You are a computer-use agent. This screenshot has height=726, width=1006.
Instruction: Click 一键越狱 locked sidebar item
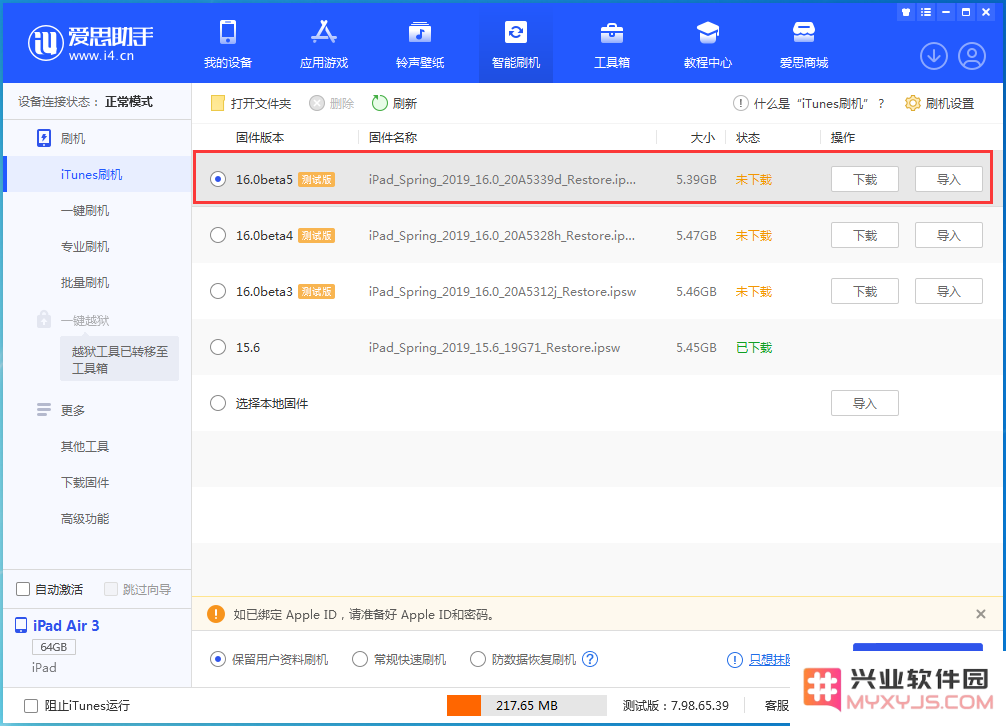(85, 320)
